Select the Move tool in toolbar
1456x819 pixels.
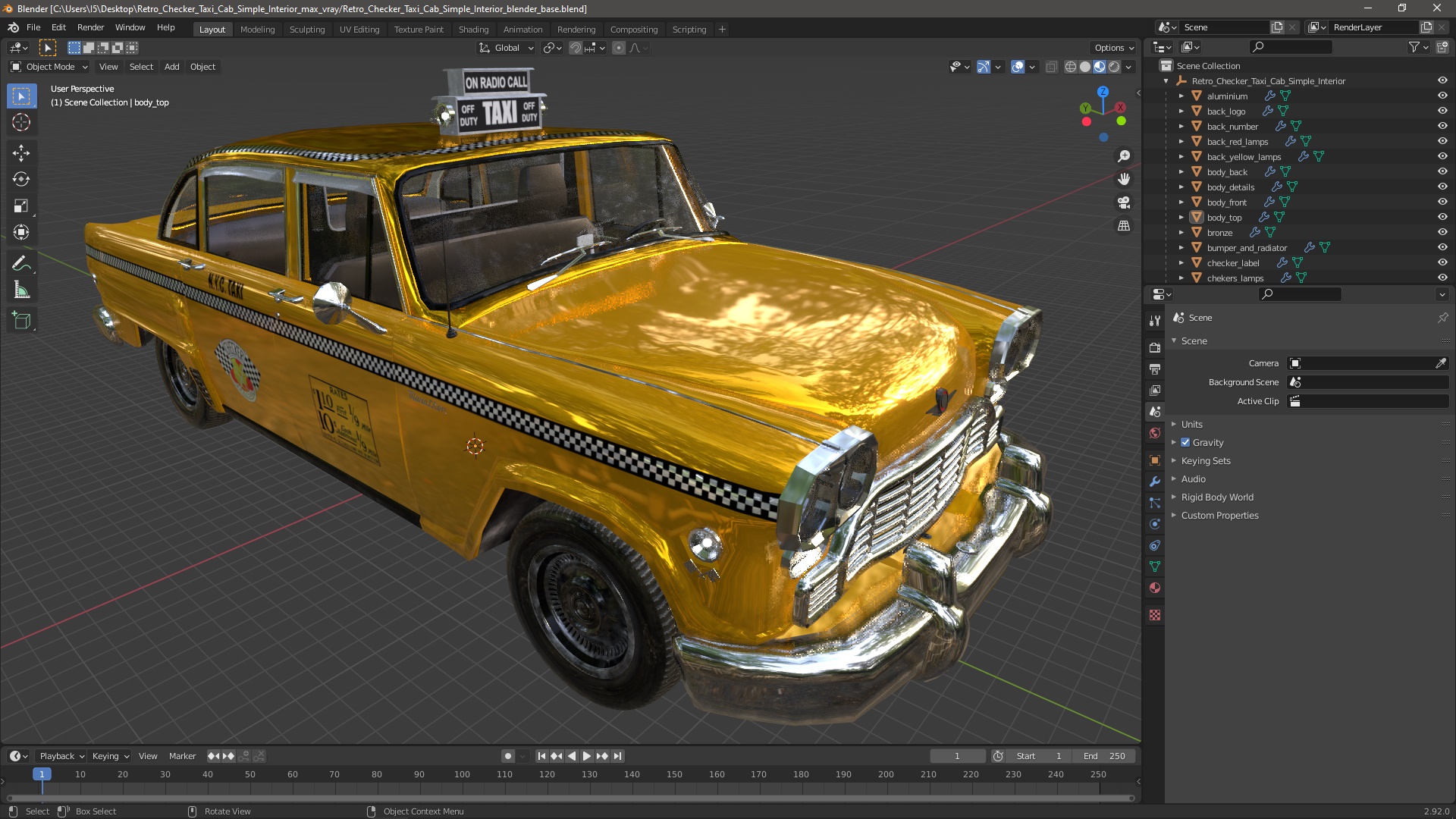click(x=20, y=152)
